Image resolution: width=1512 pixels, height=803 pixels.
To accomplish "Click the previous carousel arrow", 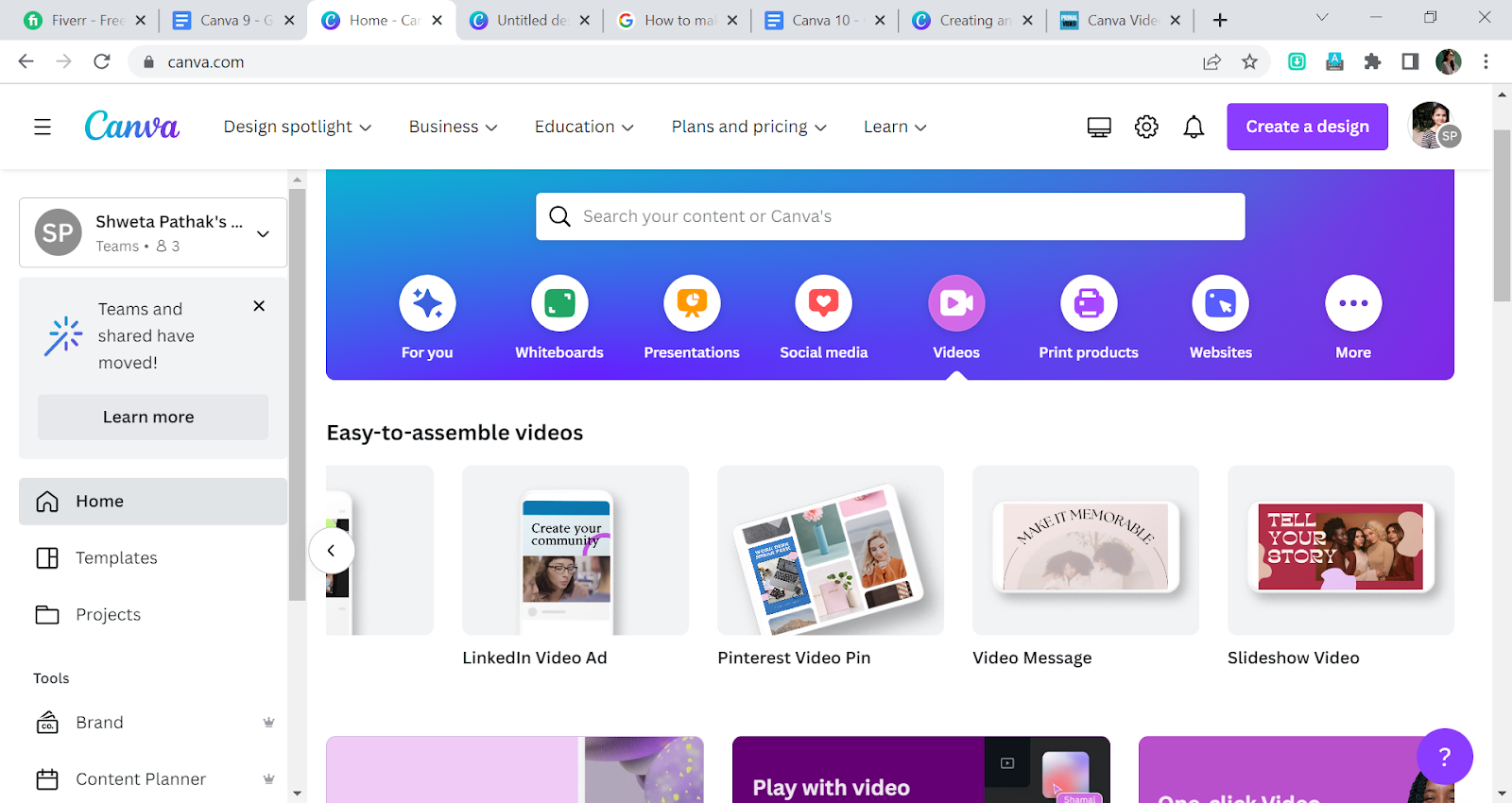I will (x=331, y=550).
